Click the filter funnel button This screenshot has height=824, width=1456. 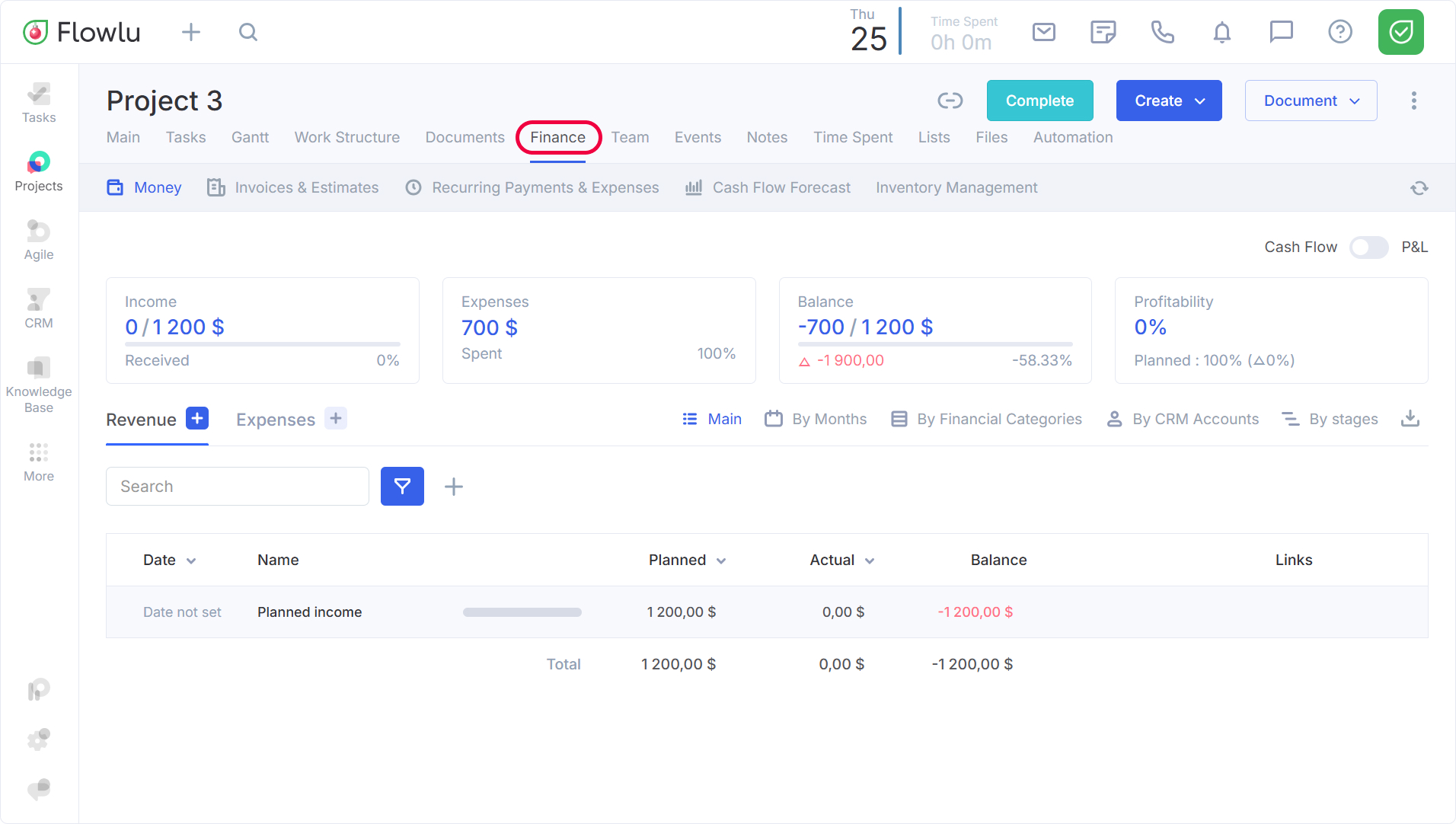click(x=402, y=487)
